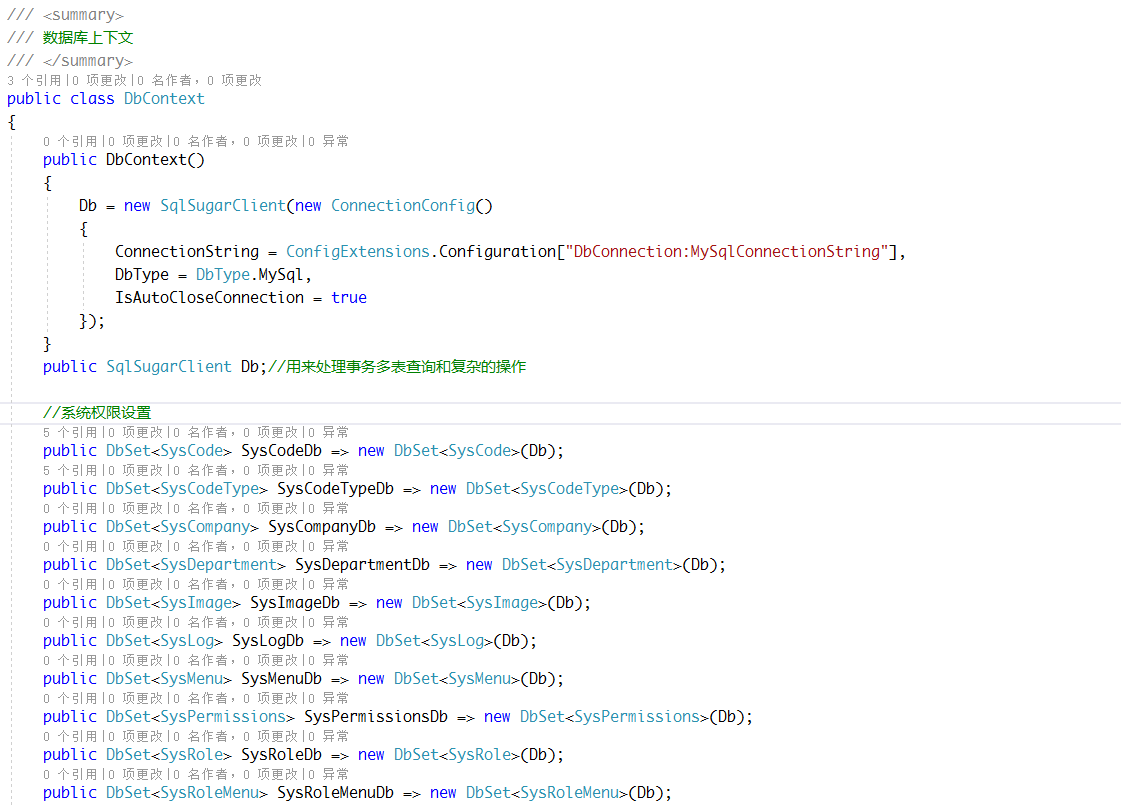Click the CodeLens above SysRoleMenuDb

pos(196,774)
